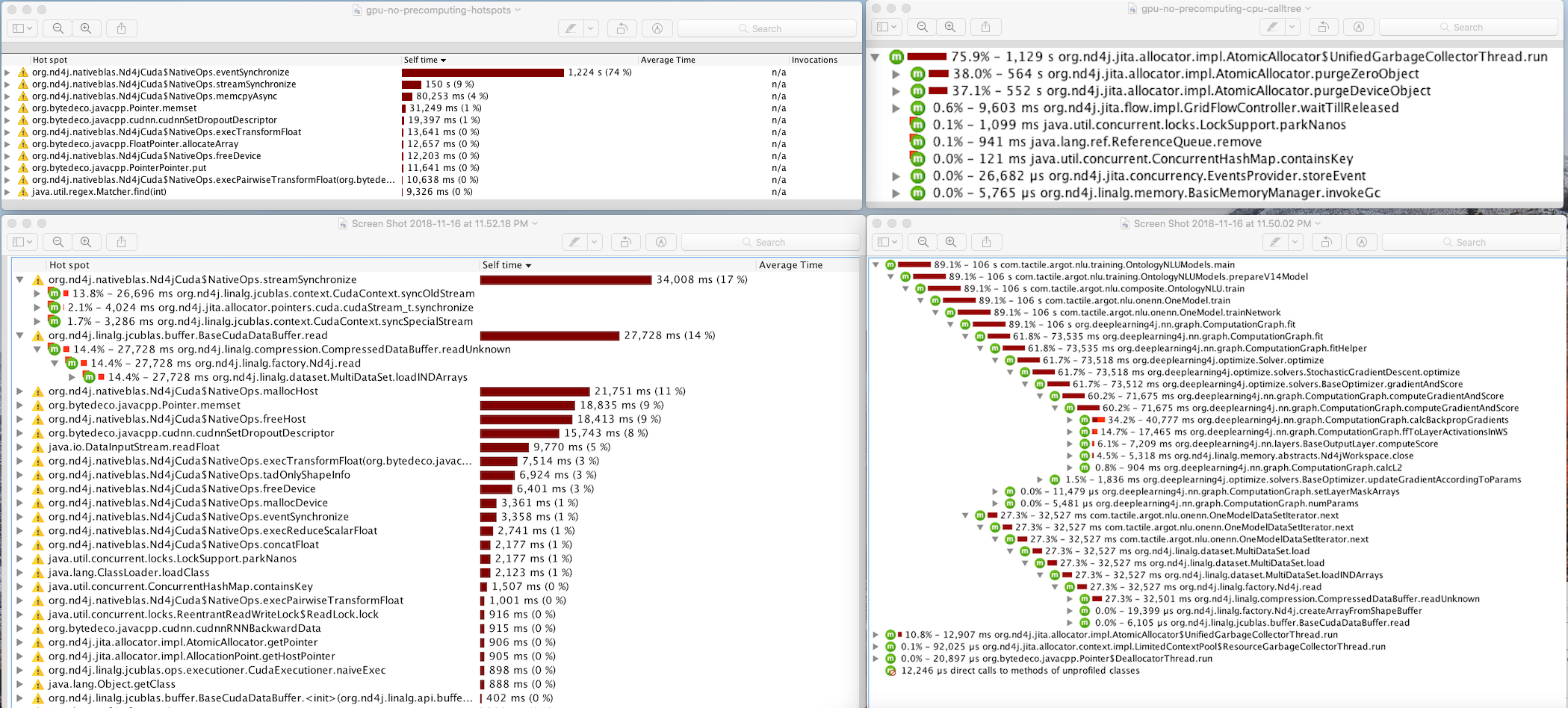Screen dimensions: 1568x708
Task: Zoom in on the gpu-no-precomputing-hotspots screenshot
Action: click(87, 28)
